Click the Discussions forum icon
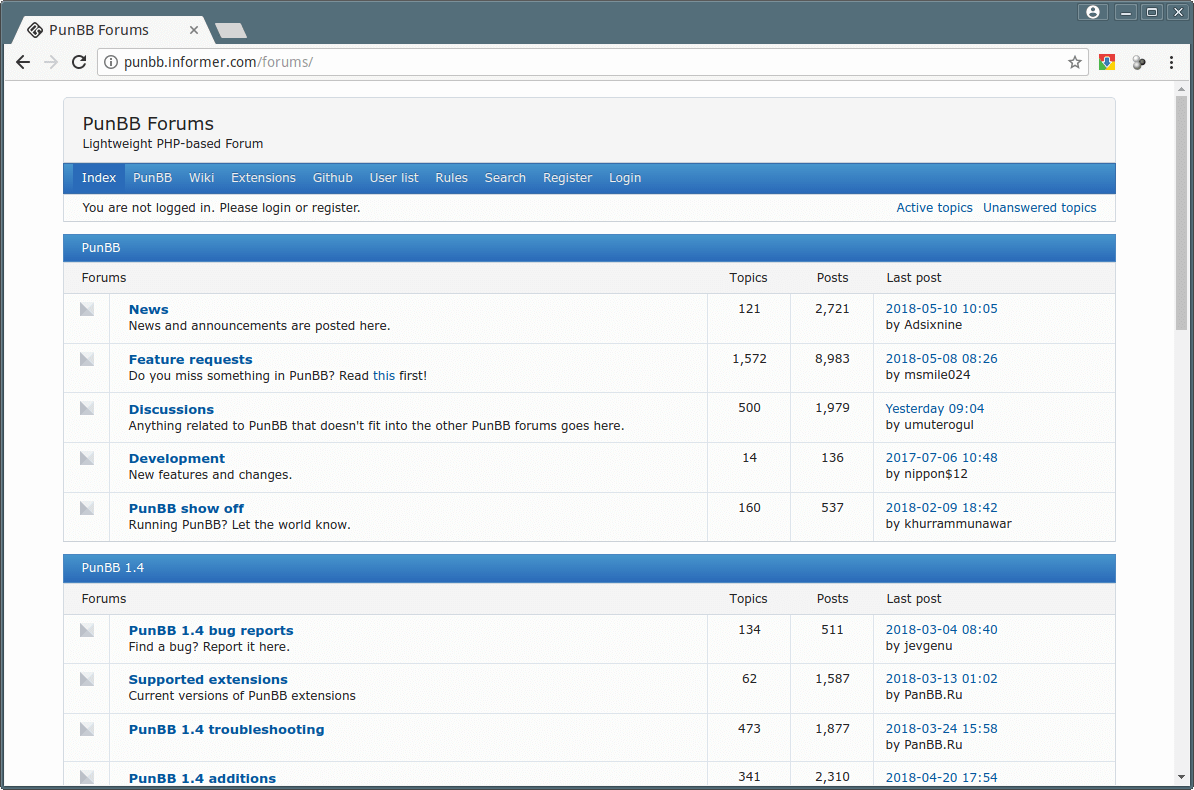This screenshot has width=1194, height=790. pyautogui.click(x=86, y=408)
